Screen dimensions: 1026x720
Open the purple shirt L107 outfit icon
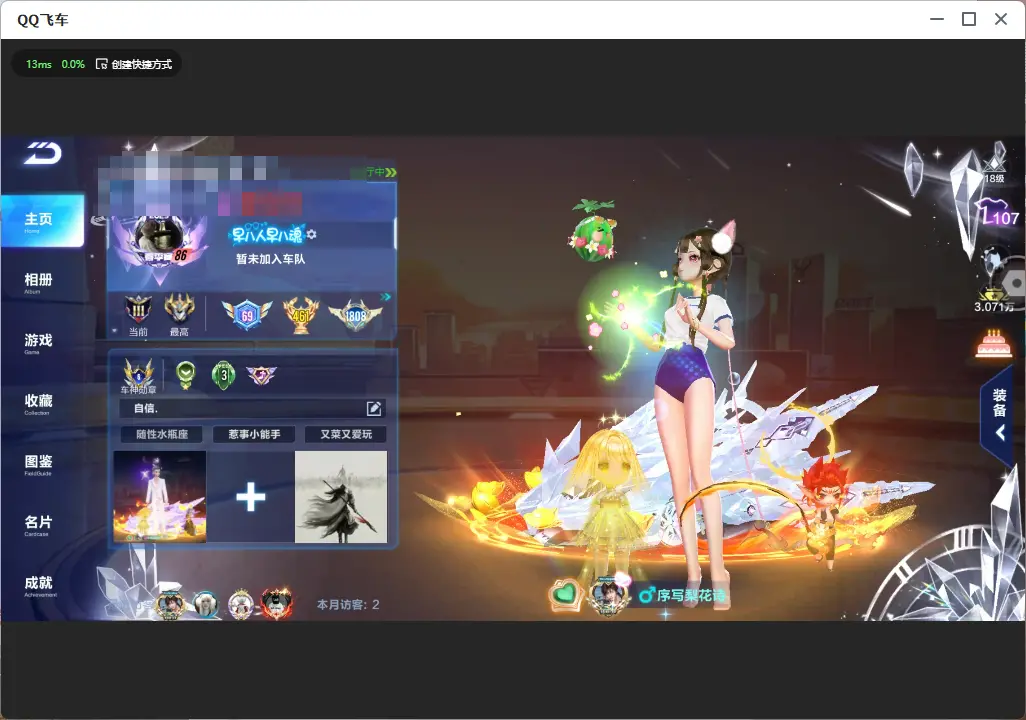point(998,213)
